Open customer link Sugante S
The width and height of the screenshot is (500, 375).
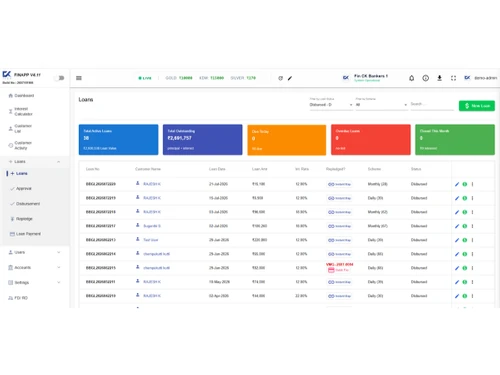pos(152,226)
